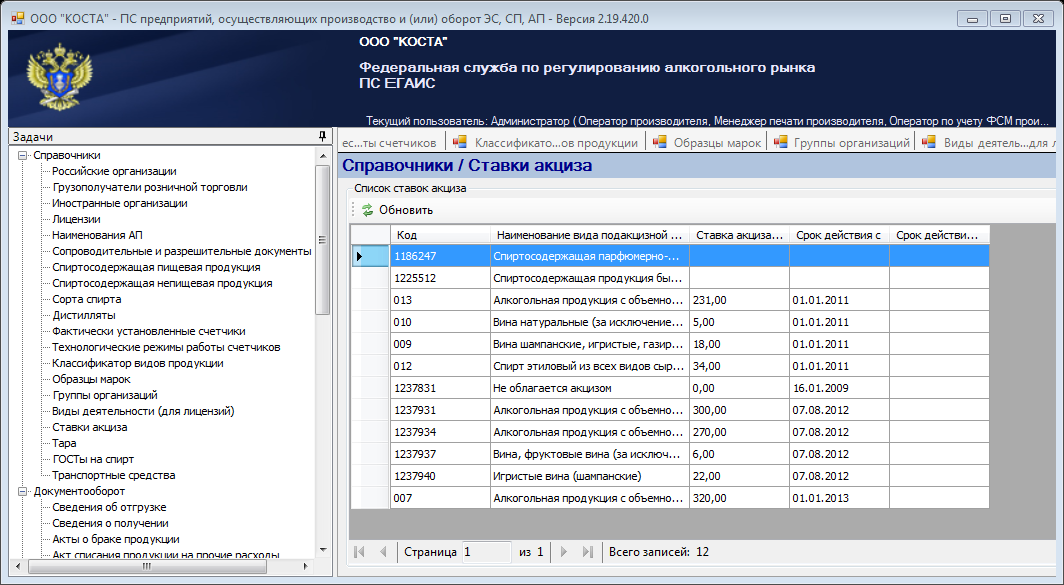Screen dimensions: 1064x585
Task: Click icon on Группы организаций tab
Action: tap(780, 142)
